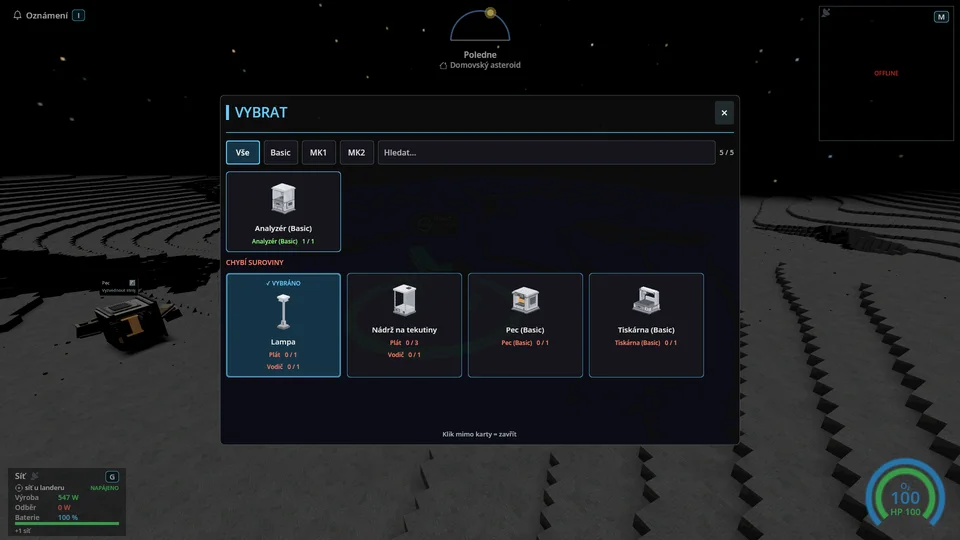Click the liquid tank icon
The width and height of the screenshot is (960, 540).
point(404,300)
